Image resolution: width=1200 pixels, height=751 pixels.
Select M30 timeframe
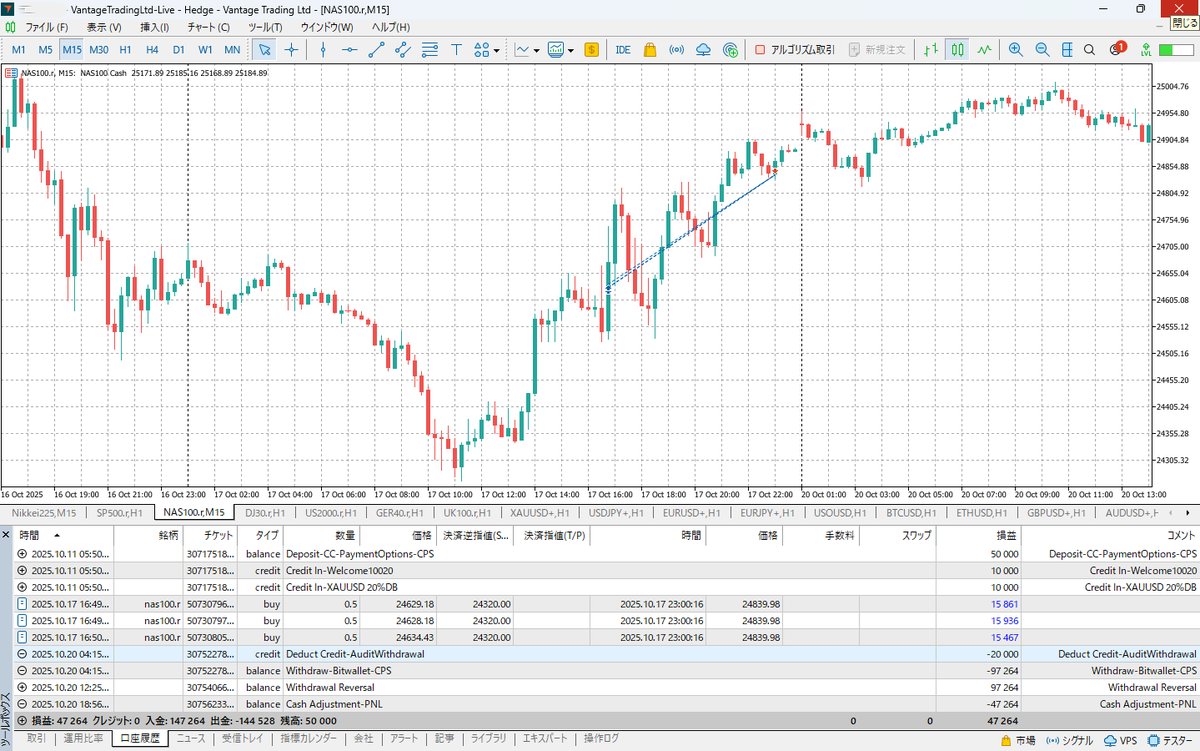point(98,49)
